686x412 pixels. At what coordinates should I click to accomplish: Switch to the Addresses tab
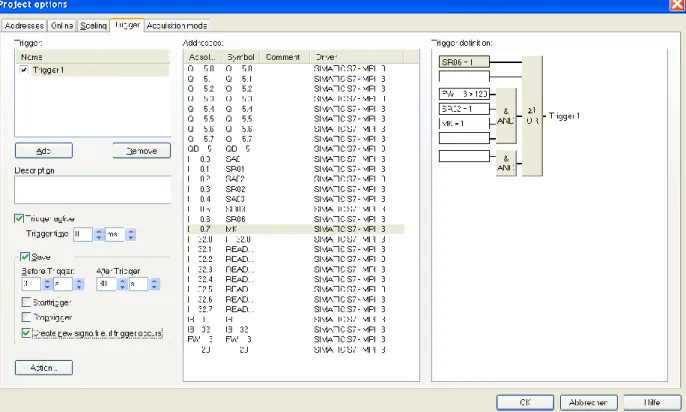[24, 26]
